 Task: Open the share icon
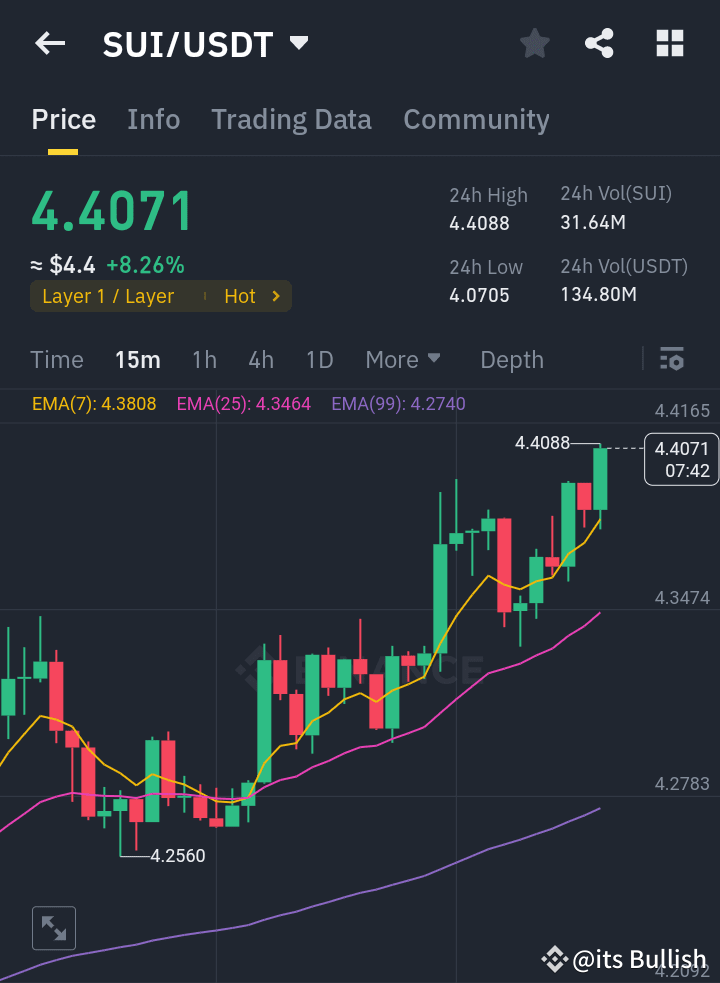tap(599, 43)
